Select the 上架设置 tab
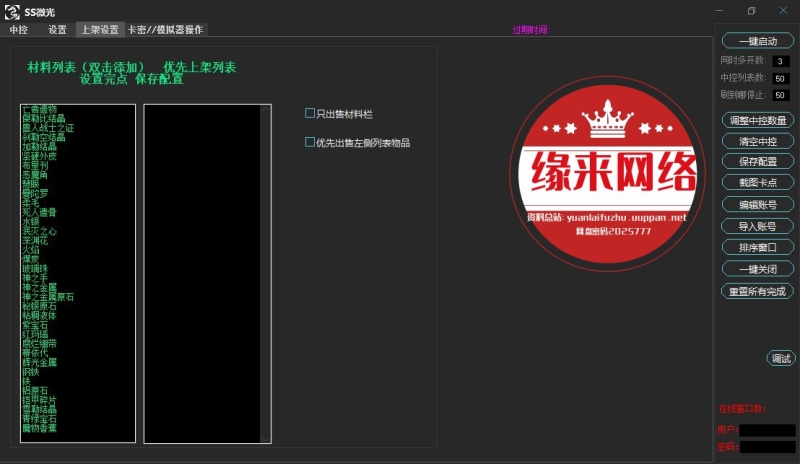800x464 pixels. click(100, 30)
